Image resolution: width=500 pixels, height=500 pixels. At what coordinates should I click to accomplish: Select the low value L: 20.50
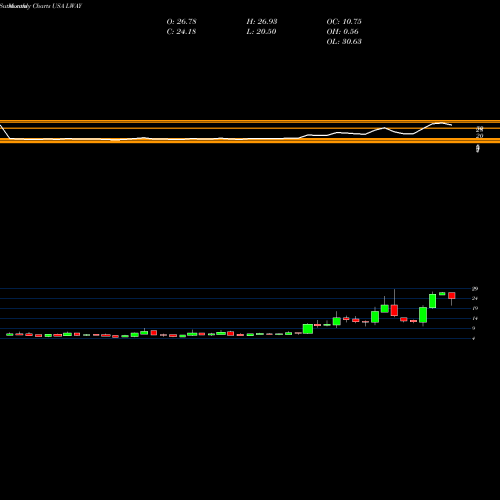pyautogui.click(x=261, y=32)
